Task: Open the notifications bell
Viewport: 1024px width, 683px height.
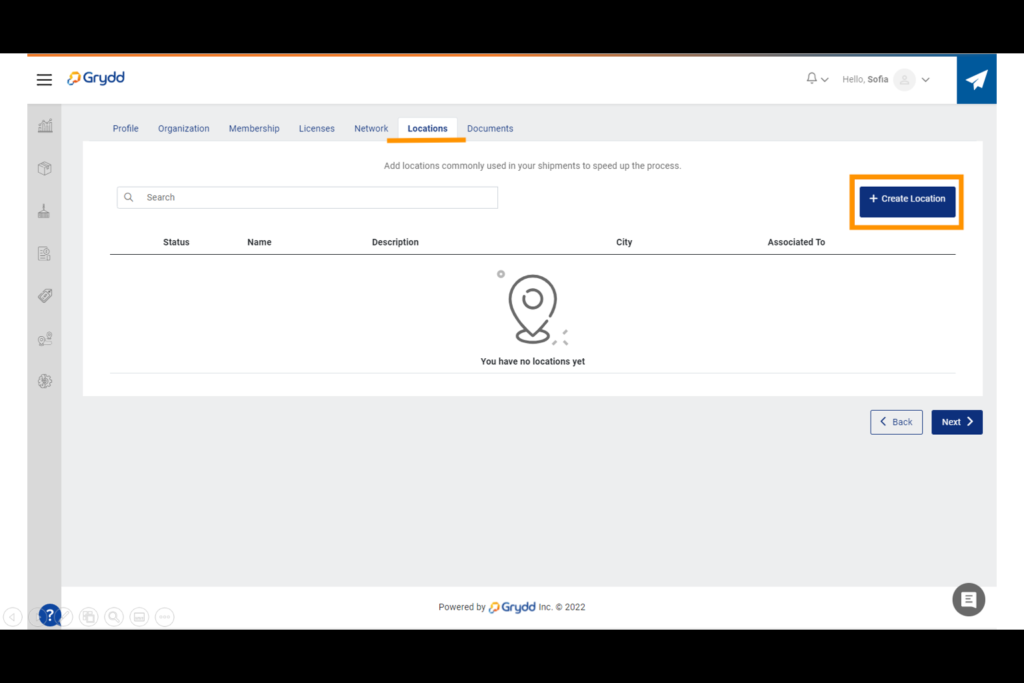Action: [811, 78]
